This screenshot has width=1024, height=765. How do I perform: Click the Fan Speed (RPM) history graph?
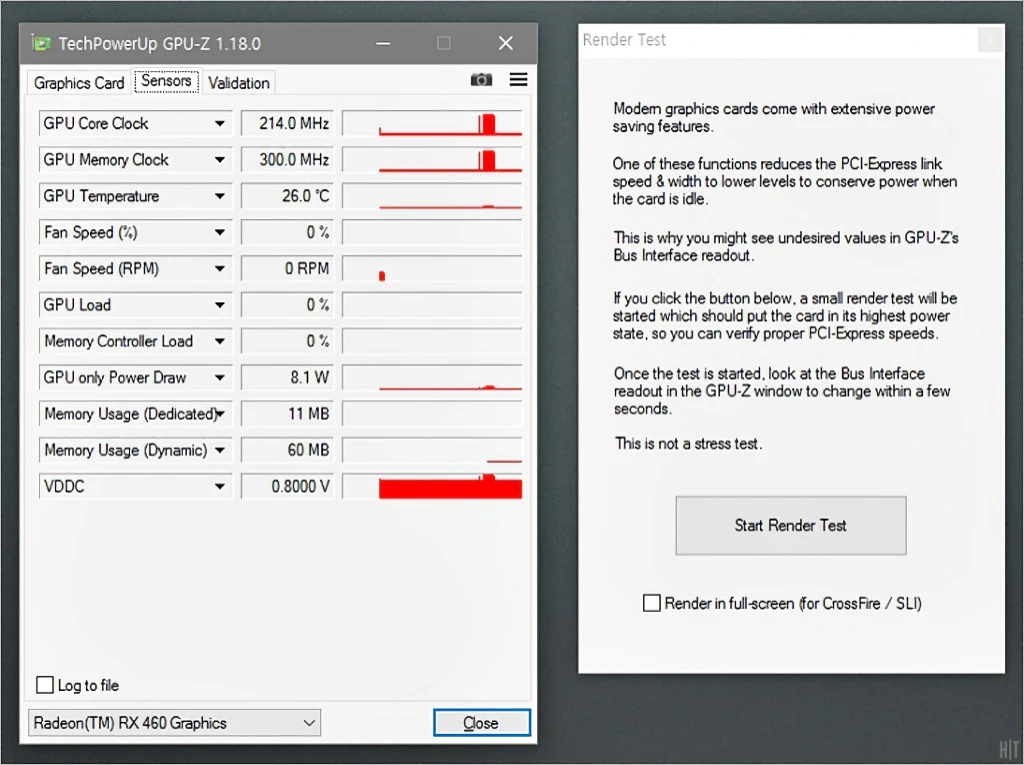coord(432,269)
